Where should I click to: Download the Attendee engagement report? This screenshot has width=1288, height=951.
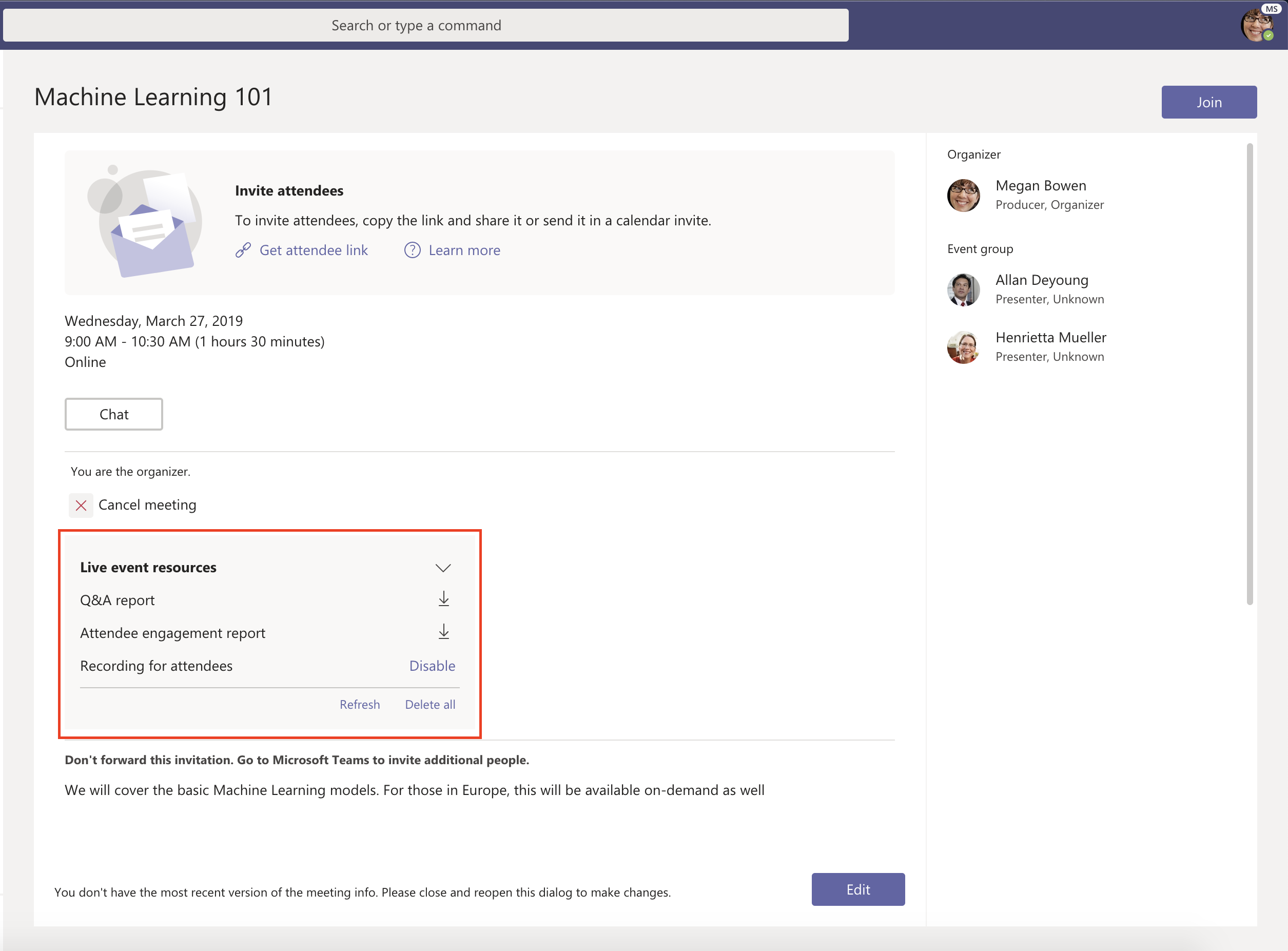click(444, 631)
